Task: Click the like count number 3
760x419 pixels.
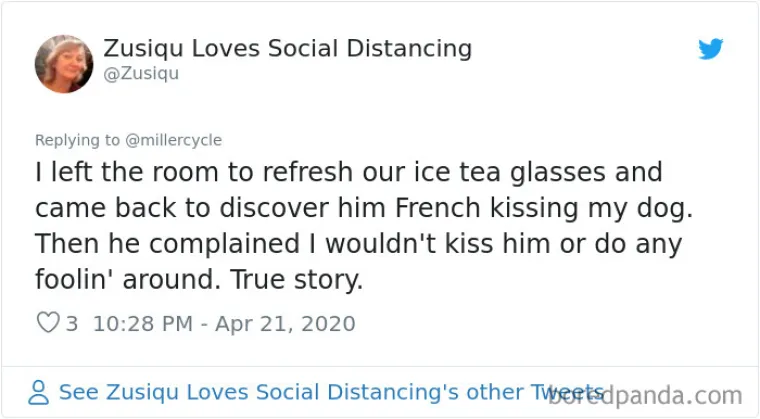Action: point(71,324)
